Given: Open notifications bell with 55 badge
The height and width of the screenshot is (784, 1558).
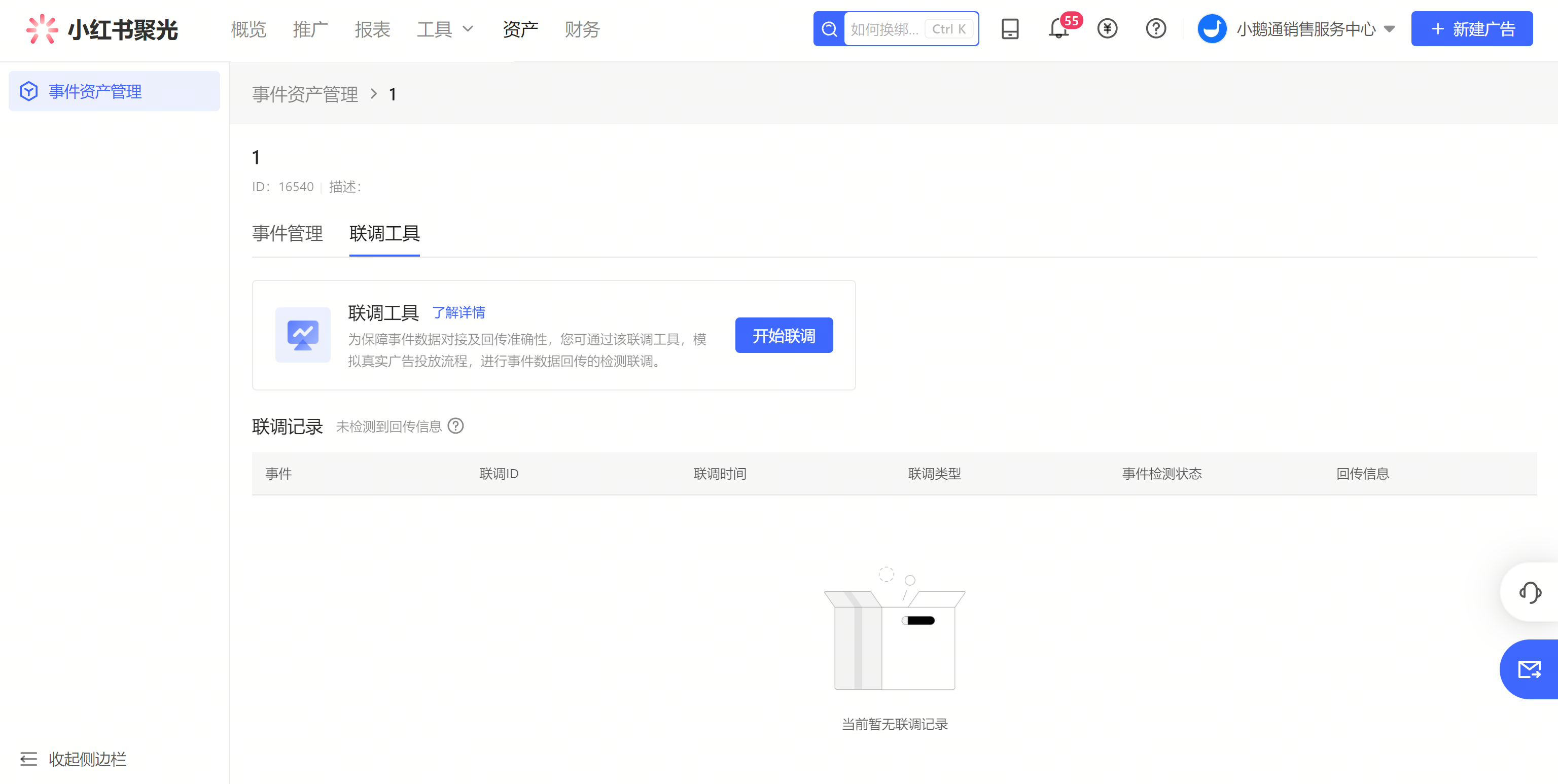Looking at the screenshot, I should (1058, 28).
